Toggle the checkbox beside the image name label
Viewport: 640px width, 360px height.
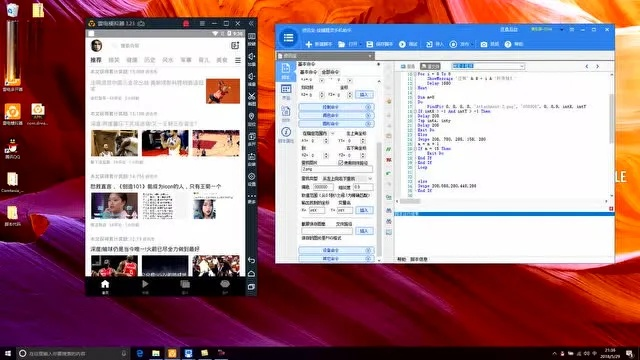[340, 162]
